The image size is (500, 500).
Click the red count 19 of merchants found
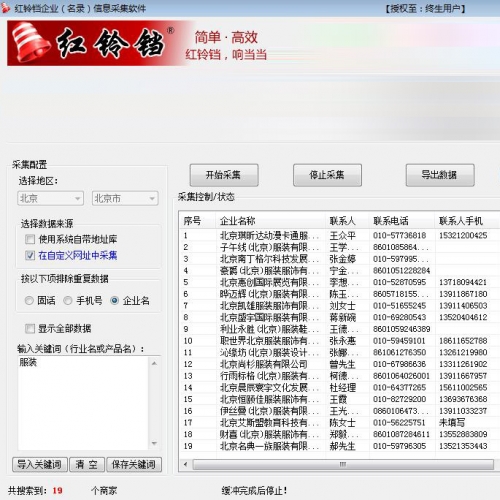57,491
